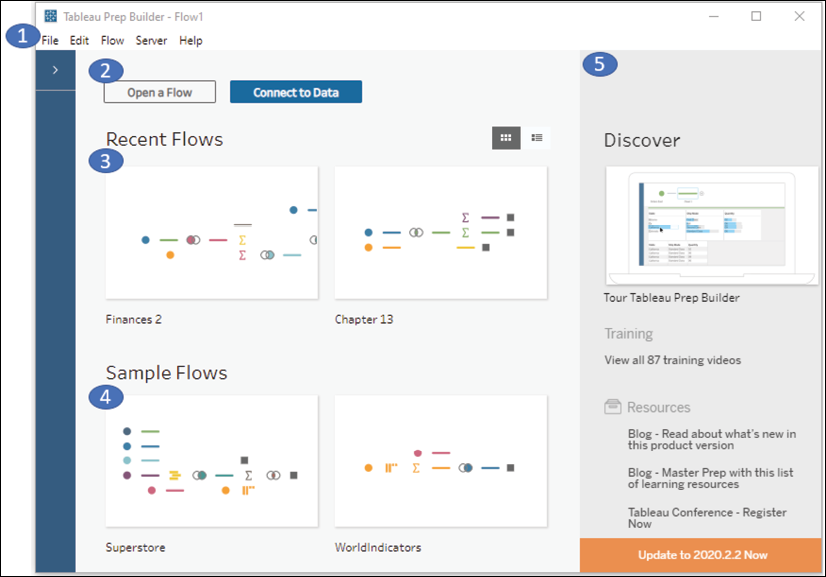Switch Recent Flows to thumbnail grid view

pyautogui.click(x=506, y=138)
